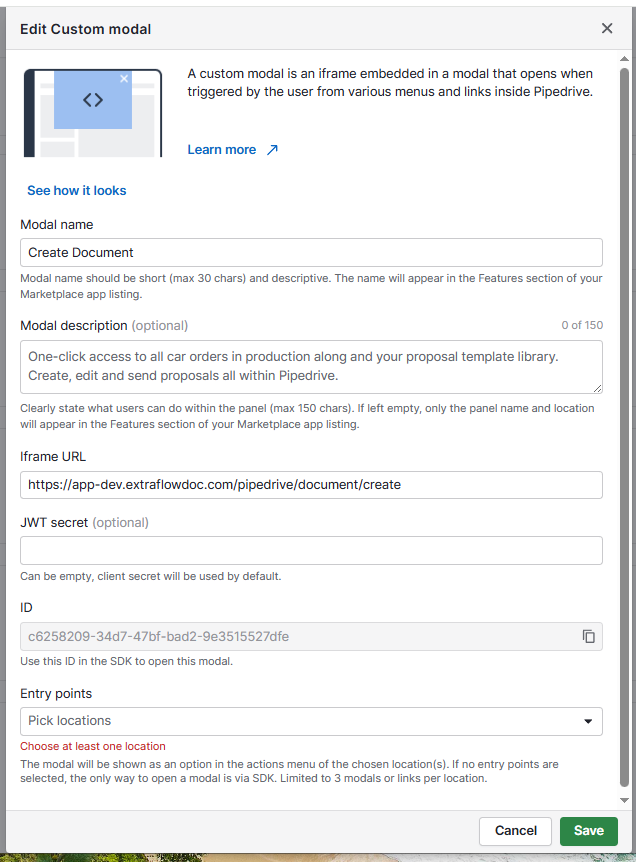Click the Choose at least one location warning
Viewport: 636px width, 862px height.
coord(91,746)
